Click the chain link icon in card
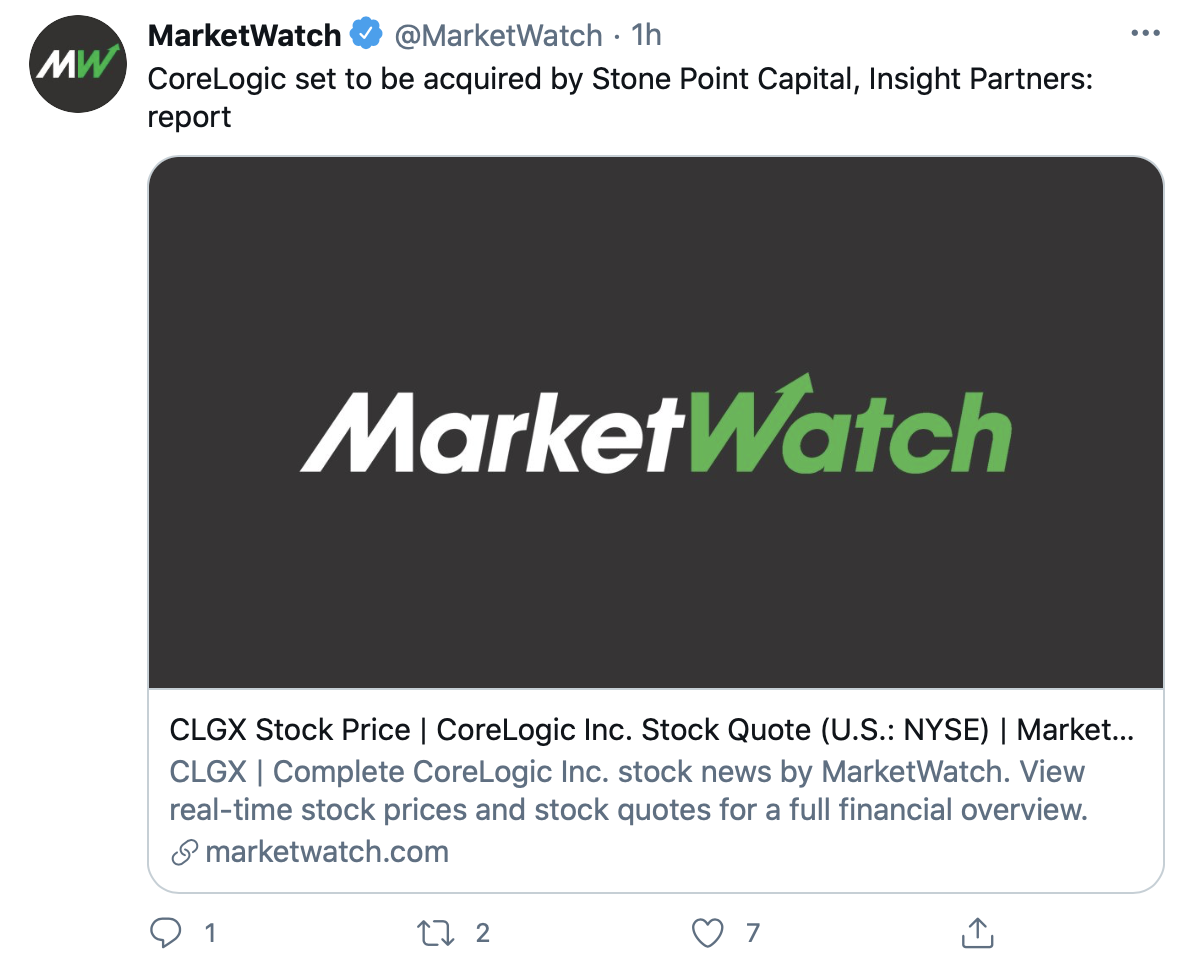The width and height of the screenshot is (1194, 960). [183, 853]
